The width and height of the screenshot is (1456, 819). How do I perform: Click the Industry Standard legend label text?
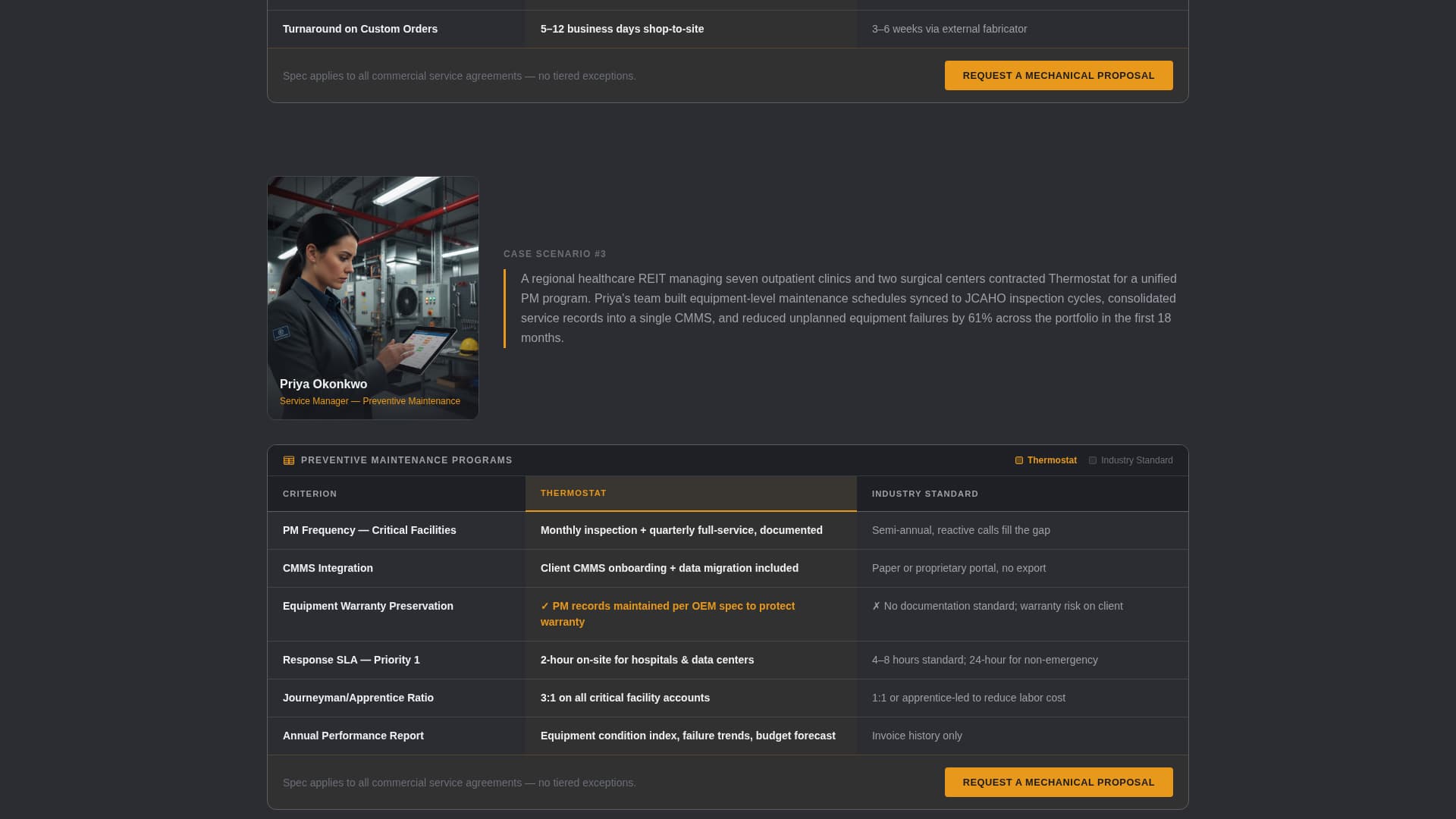coord(1137,460)
